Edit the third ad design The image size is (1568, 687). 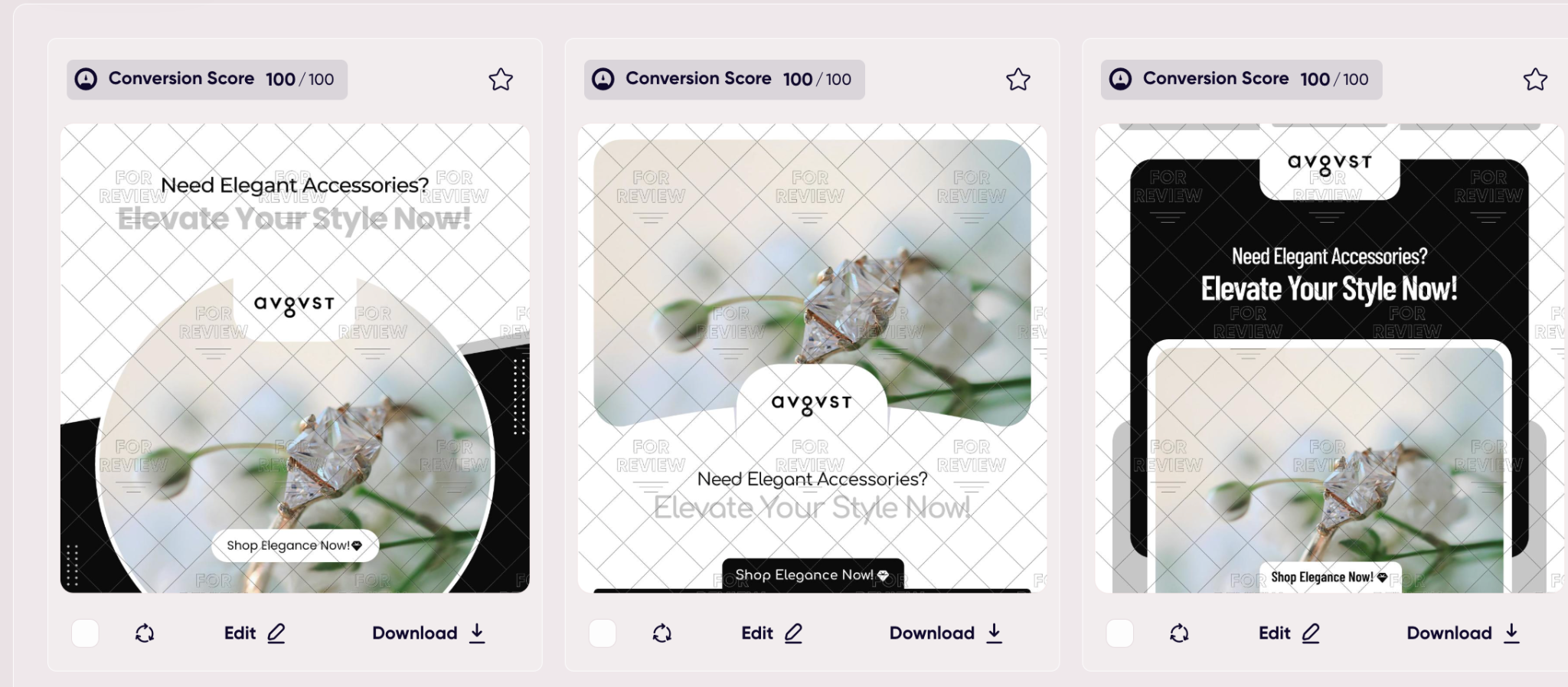(1289, 633)
